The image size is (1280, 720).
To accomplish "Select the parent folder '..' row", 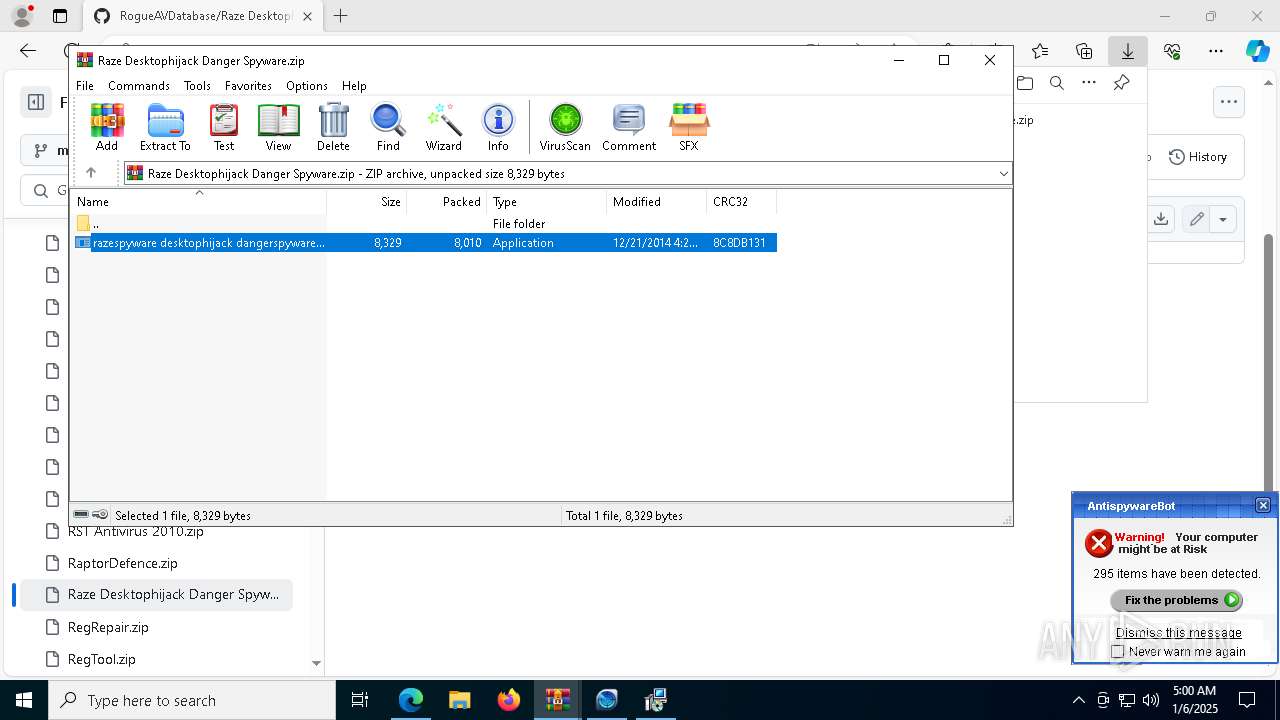I will click(x=424, y=224).
